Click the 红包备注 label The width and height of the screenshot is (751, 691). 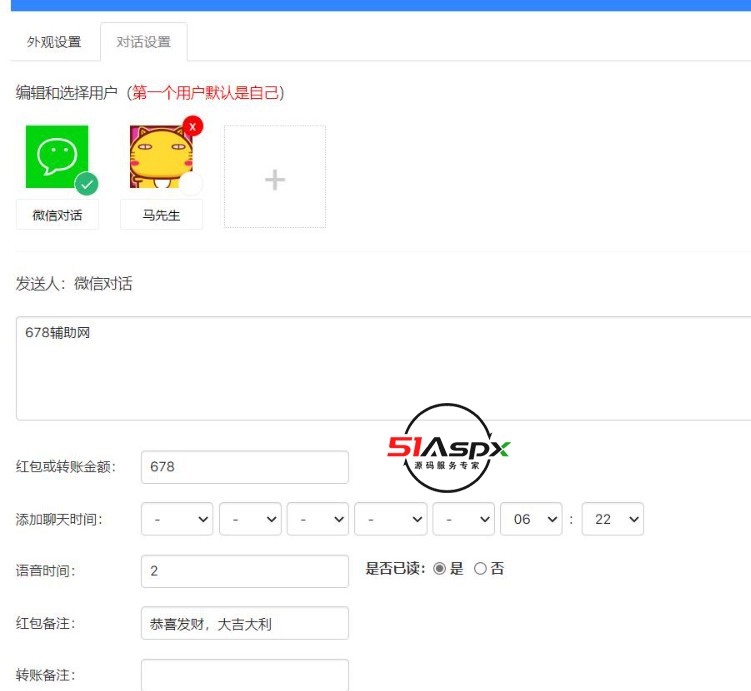tap(46, 623)
